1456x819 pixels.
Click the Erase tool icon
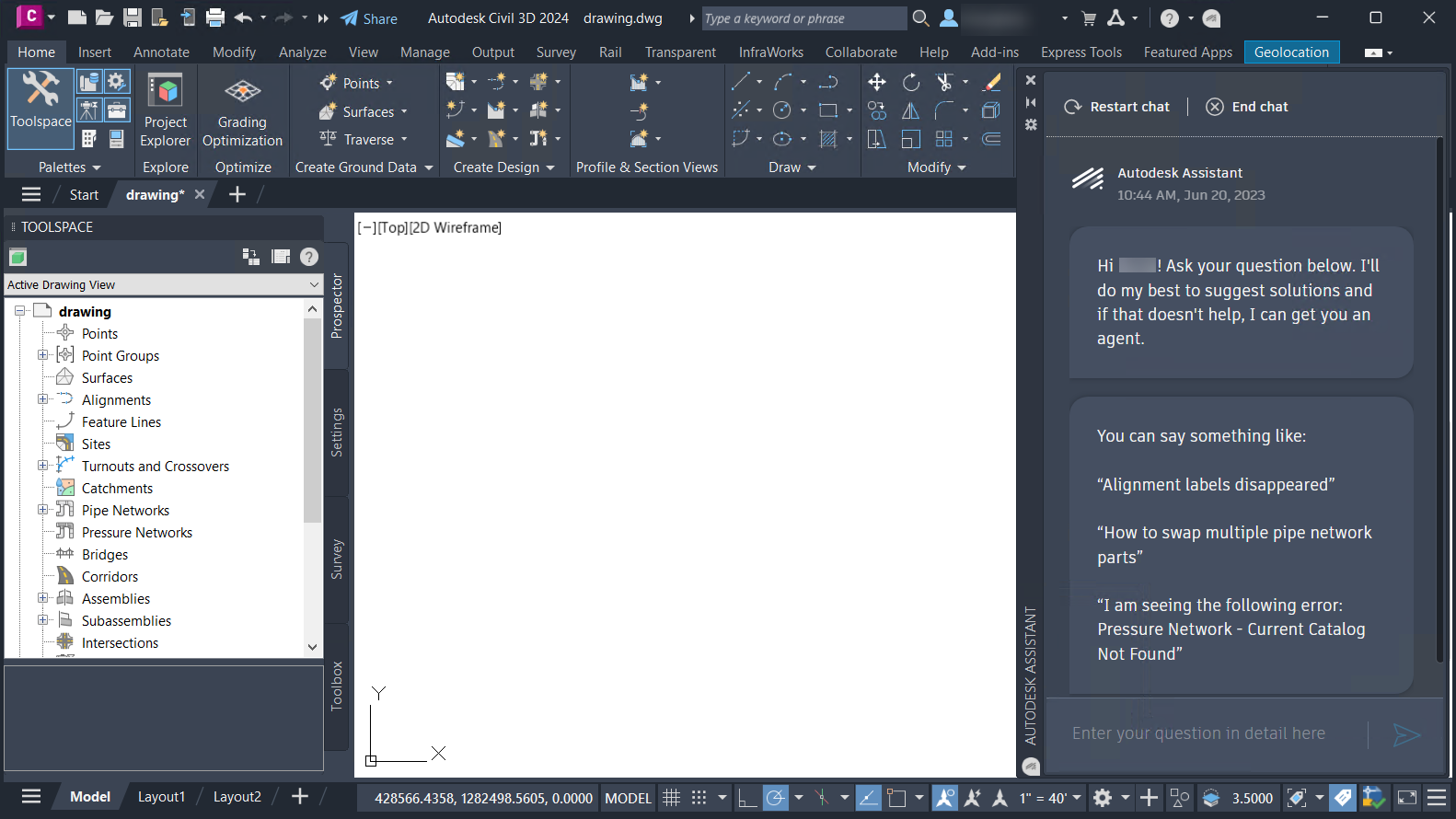tap(991, 82)
